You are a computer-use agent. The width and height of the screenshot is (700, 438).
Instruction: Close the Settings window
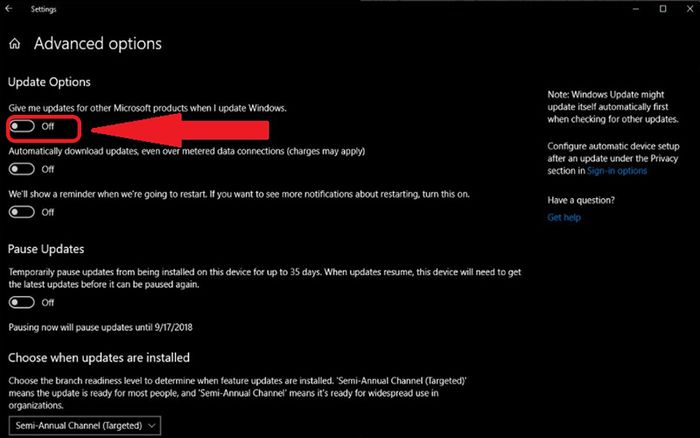(x=690, y=8)
